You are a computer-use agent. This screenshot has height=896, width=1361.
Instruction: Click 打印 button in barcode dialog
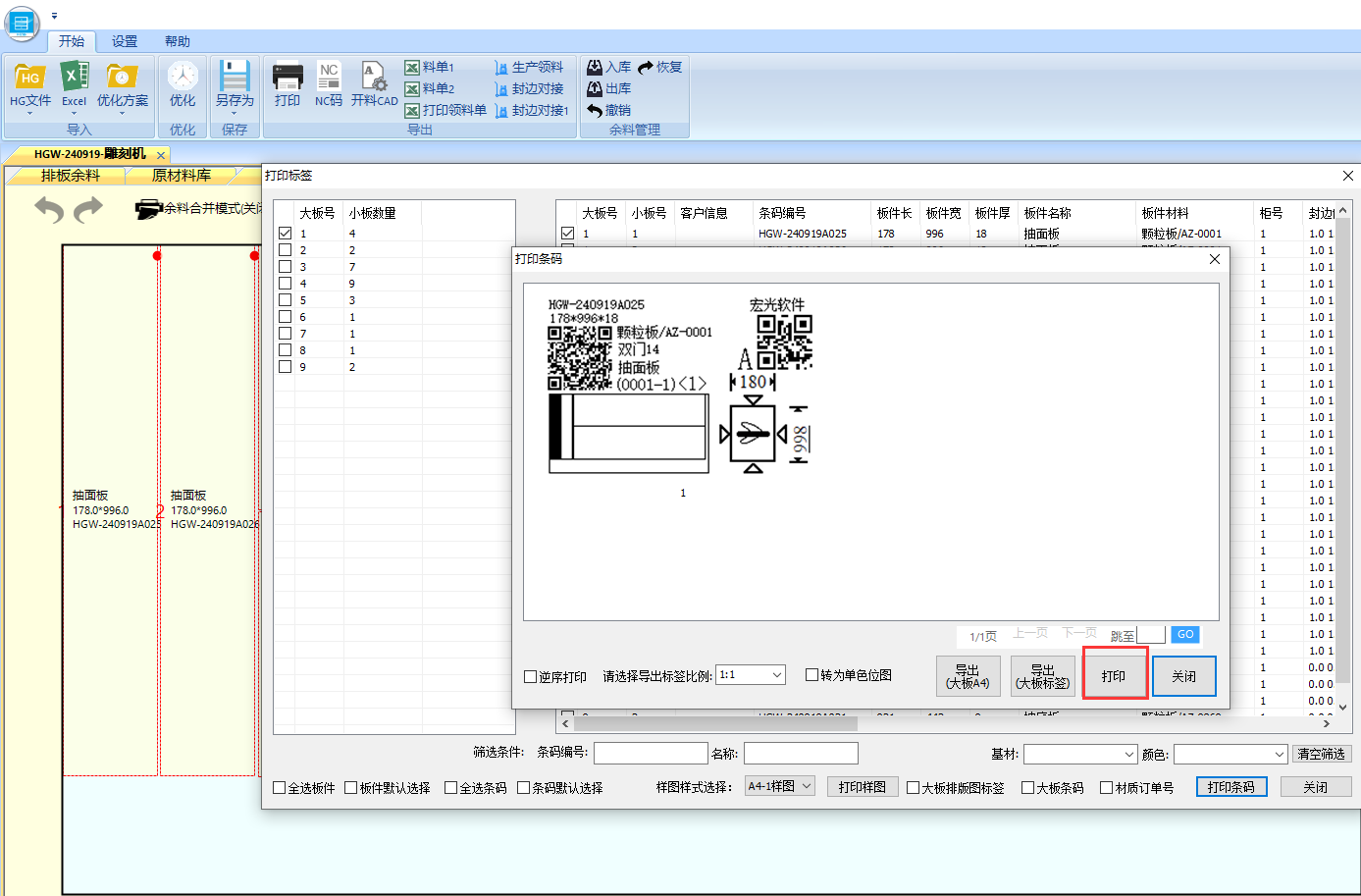pyautogui.click(x=1114, y=676)
